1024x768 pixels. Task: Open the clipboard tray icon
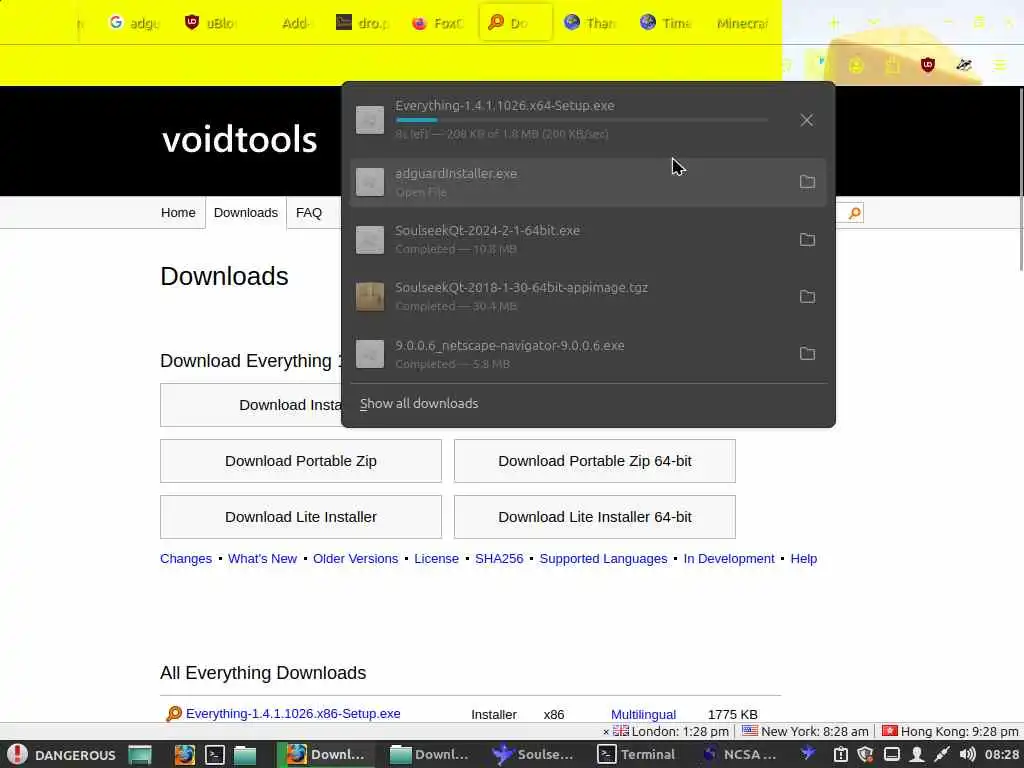(840, 755)
